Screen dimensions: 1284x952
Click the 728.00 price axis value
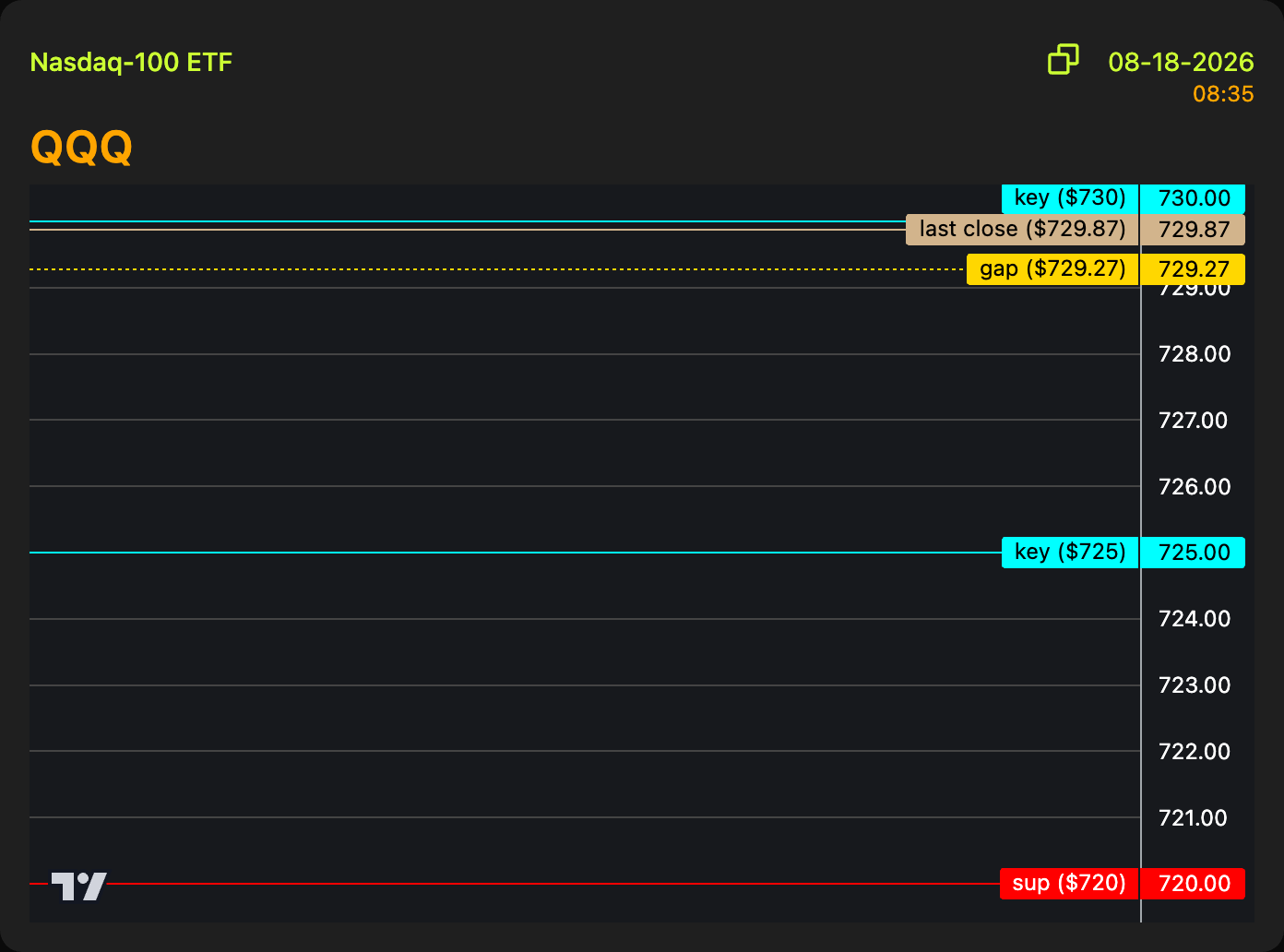point(1195,354)
